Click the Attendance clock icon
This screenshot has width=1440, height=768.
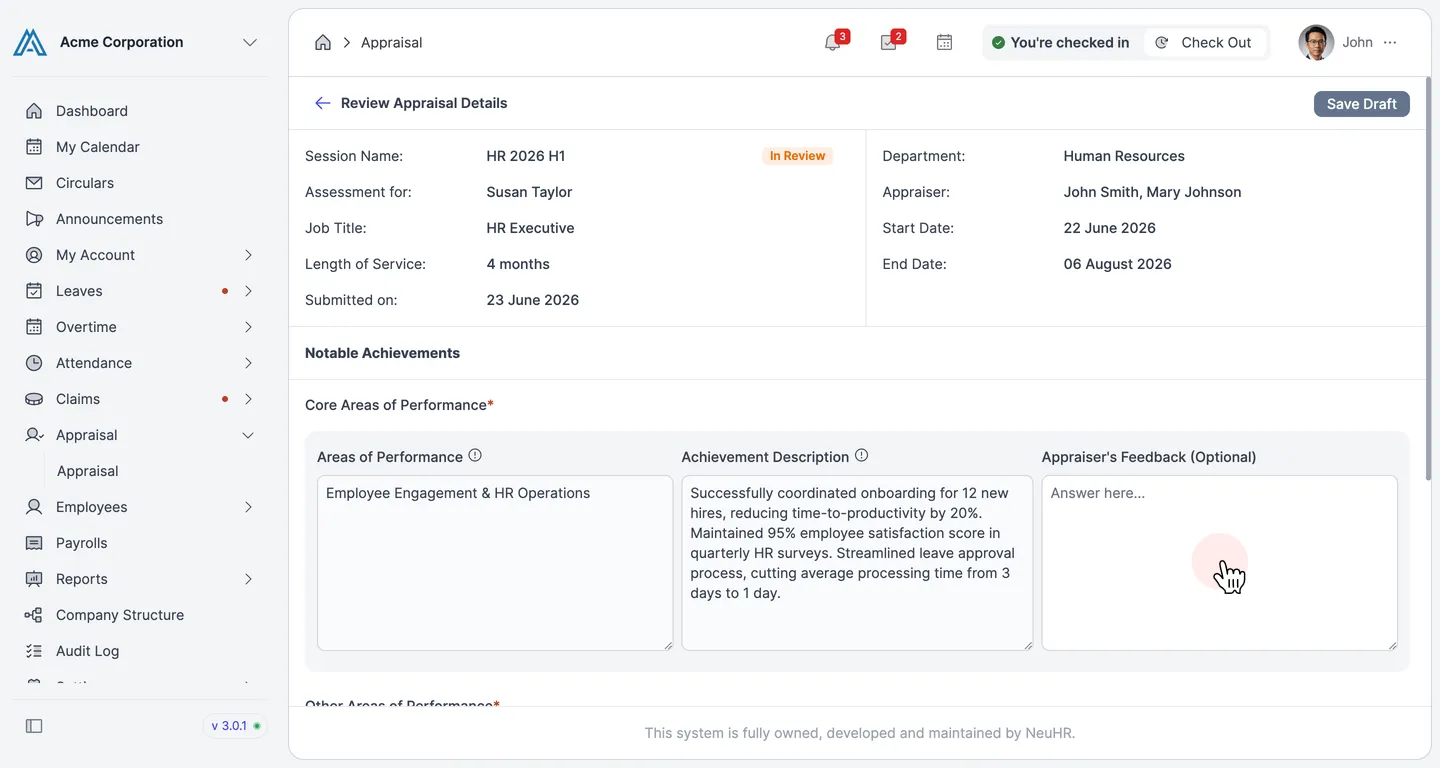click(x=34, y=363)
